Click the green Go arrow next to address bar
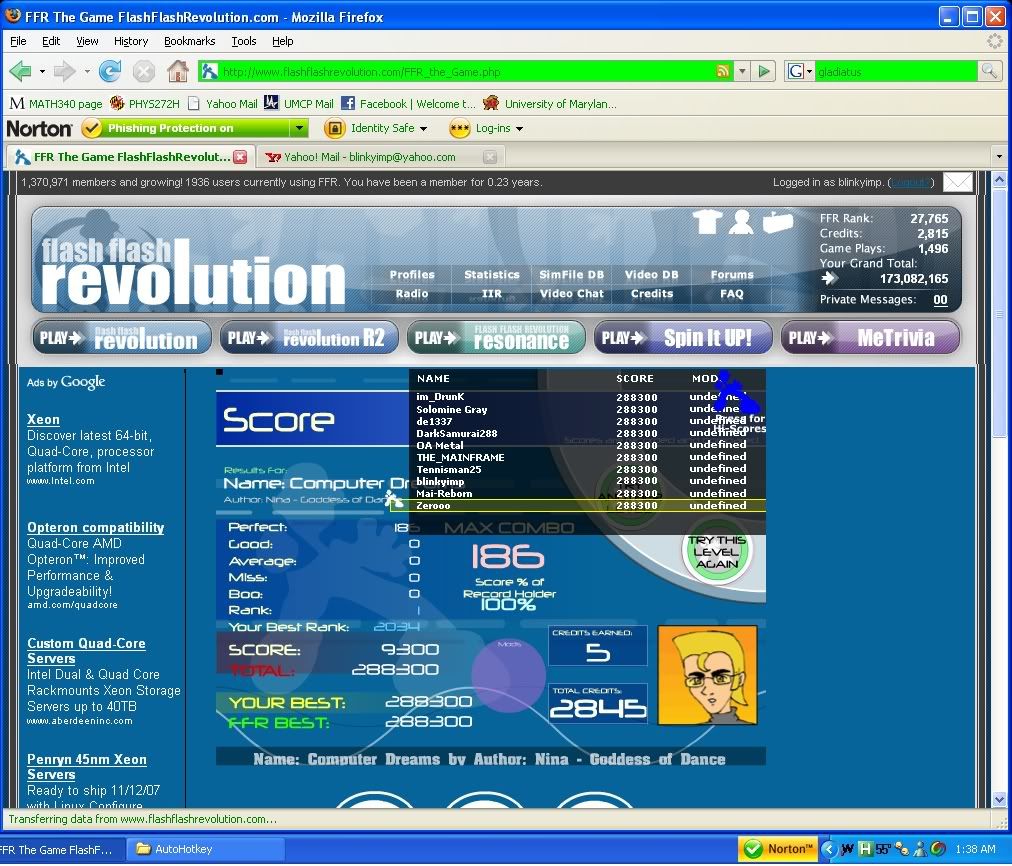This screenshot has height=866, width=1012. 764,71
